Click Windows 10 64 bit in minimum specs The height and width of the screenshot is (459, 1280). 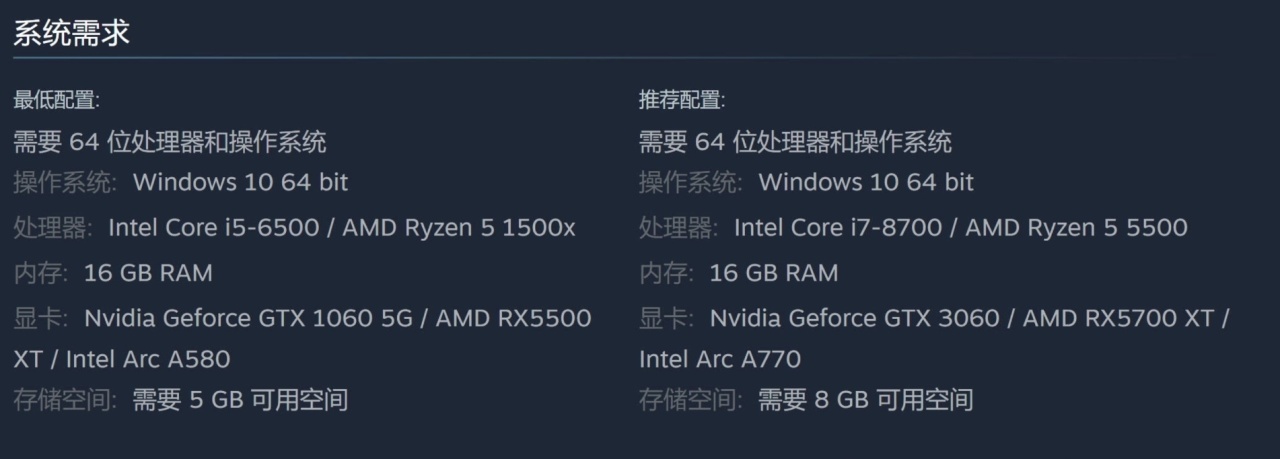pos(240,183)
